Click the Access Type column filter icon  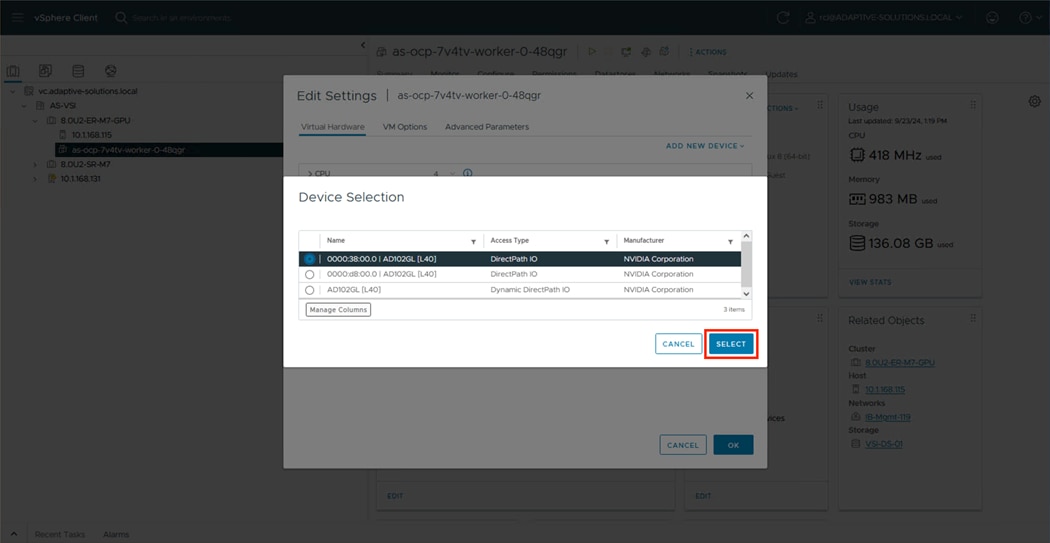pyautogui.click(x=606, y=242)
